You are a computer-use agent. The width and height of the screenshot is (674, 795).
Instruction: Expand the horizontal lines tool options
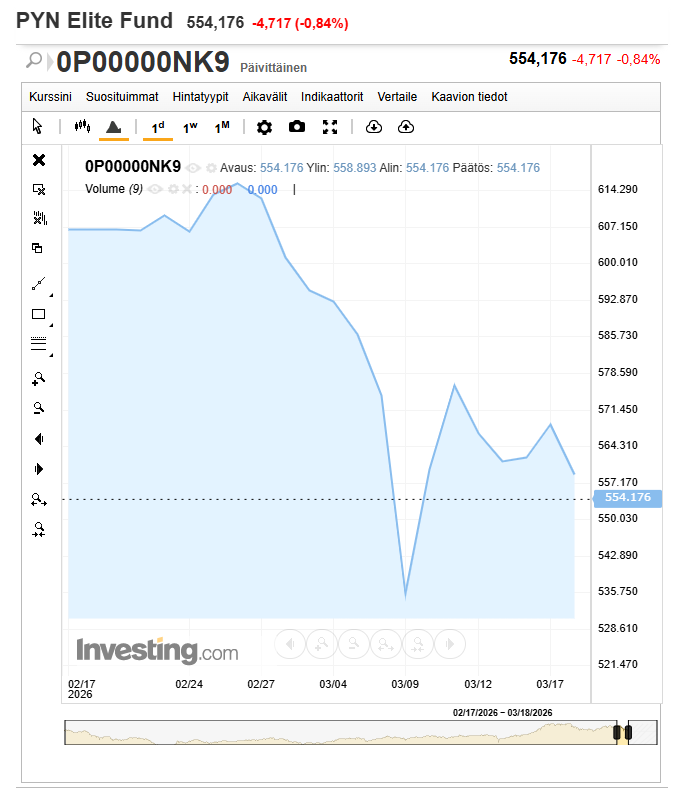pyautogui.click(x=50, y=355)
